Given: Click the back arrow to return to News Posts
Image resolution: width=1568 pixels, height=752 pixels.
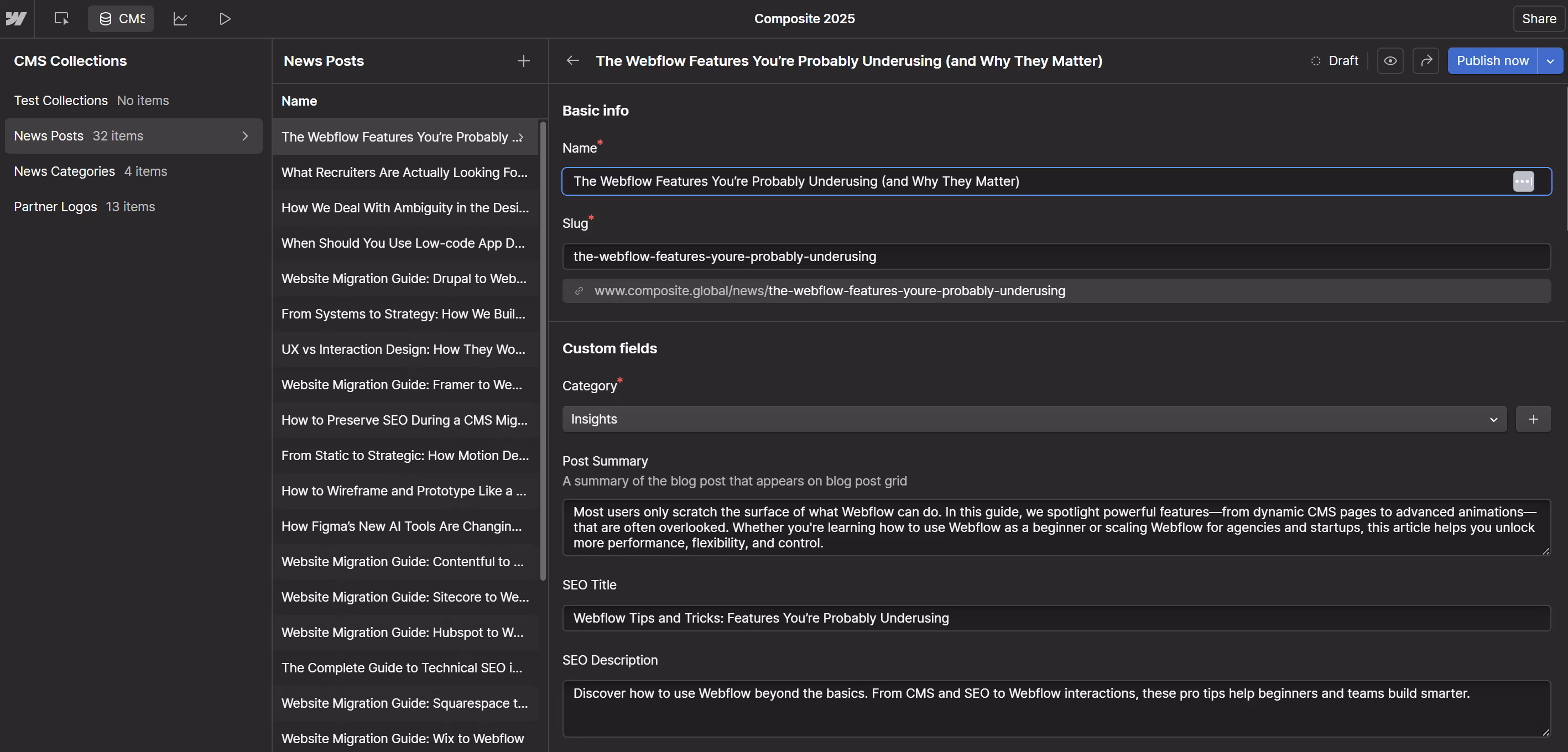Looking at the screenshot, I should [x=572, y=60].
